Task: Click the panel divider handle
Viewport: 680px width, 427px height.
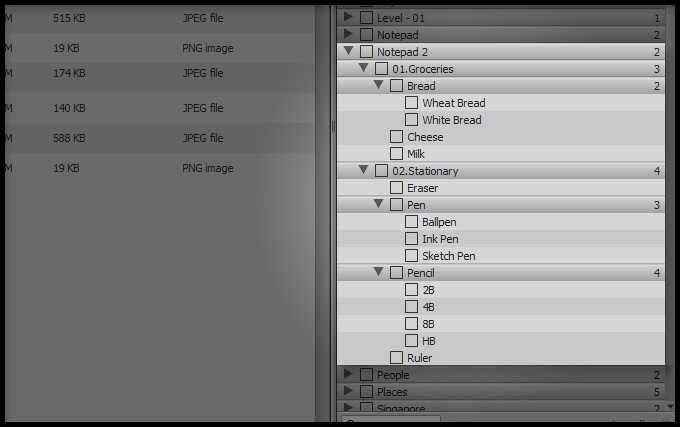Action: [333, 127]
